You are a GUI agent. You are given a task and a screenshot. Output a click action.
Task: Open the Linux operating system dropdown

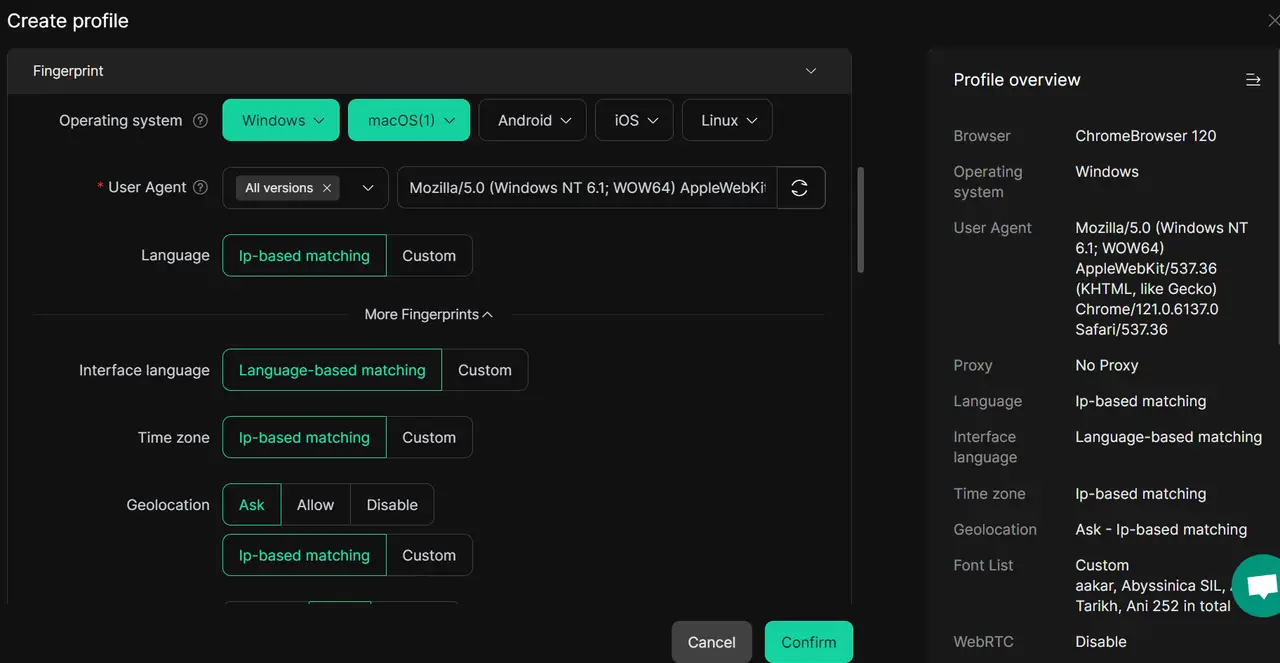727,120
